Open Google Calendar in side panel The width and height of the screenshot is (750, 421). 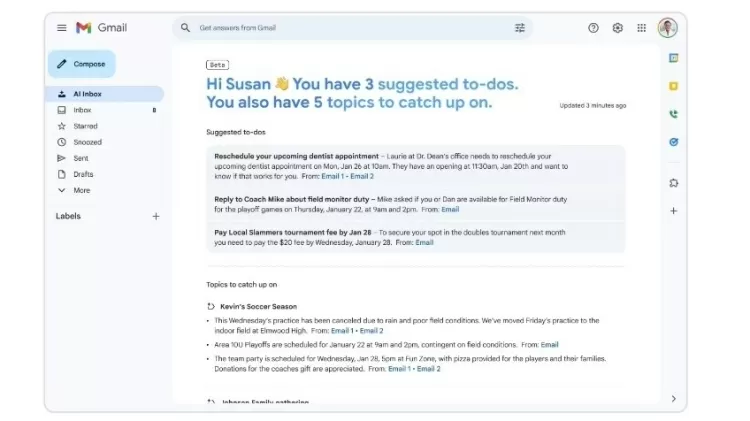pyautogui.click(x=674, y=58)
